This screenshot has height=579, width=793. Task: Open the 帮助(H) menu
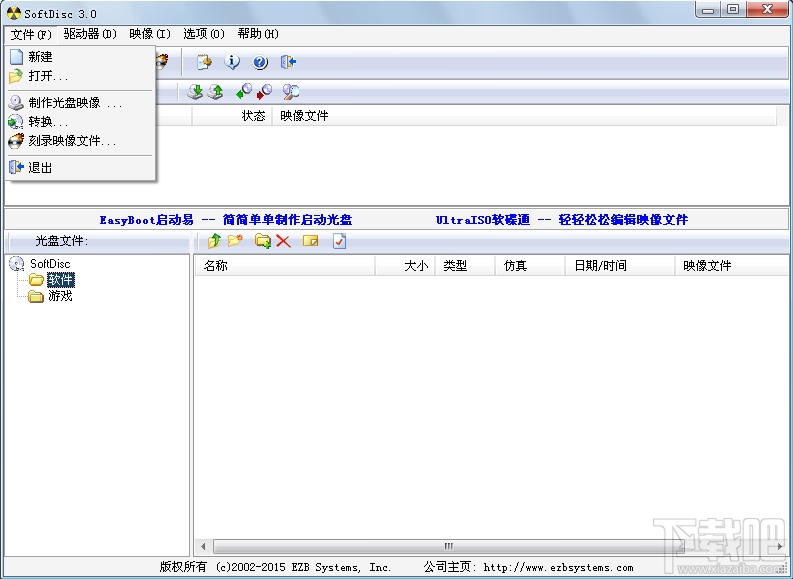(258, 34)
